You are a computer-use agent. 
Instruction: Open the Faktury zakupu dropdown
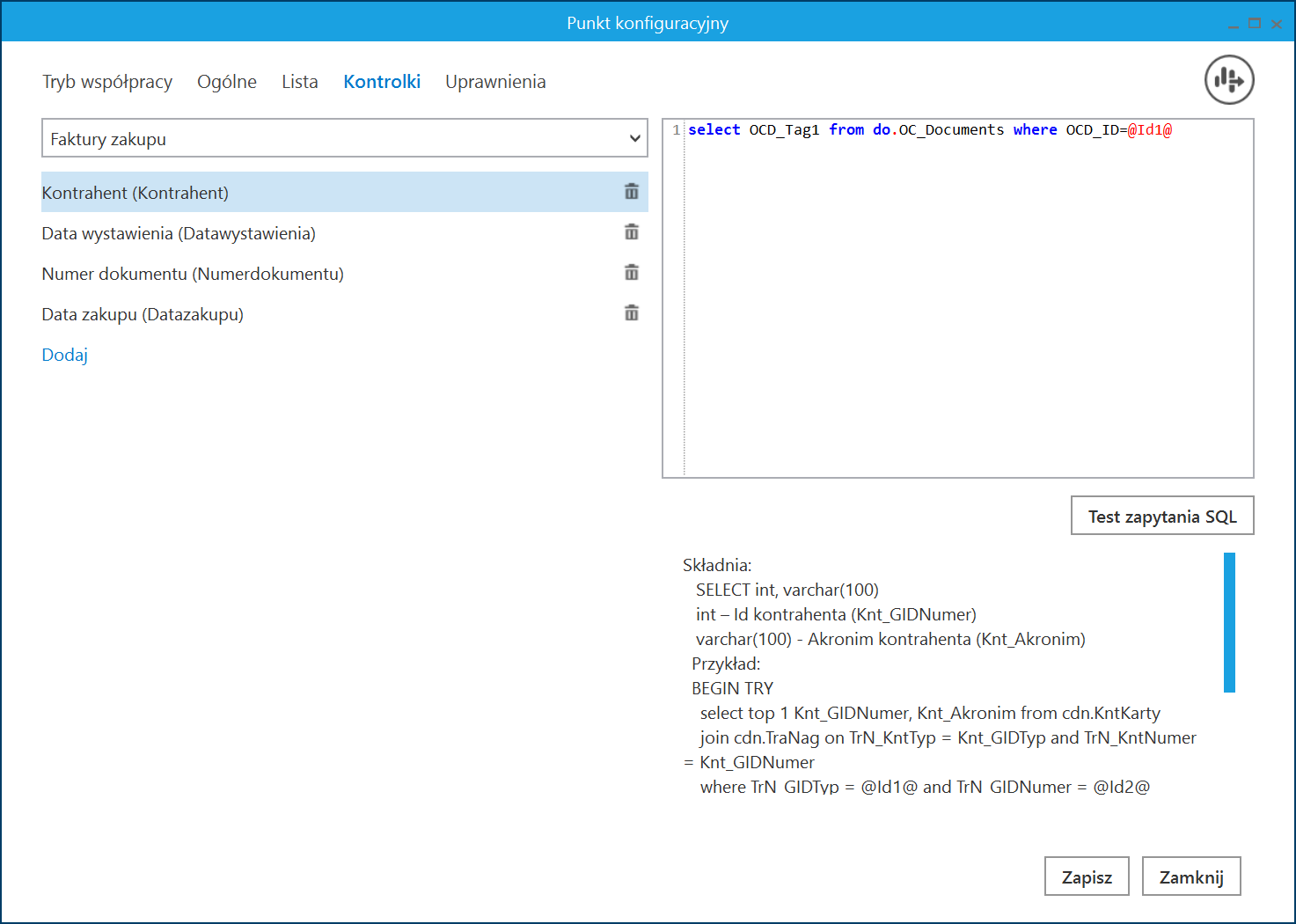pos(344,139)
